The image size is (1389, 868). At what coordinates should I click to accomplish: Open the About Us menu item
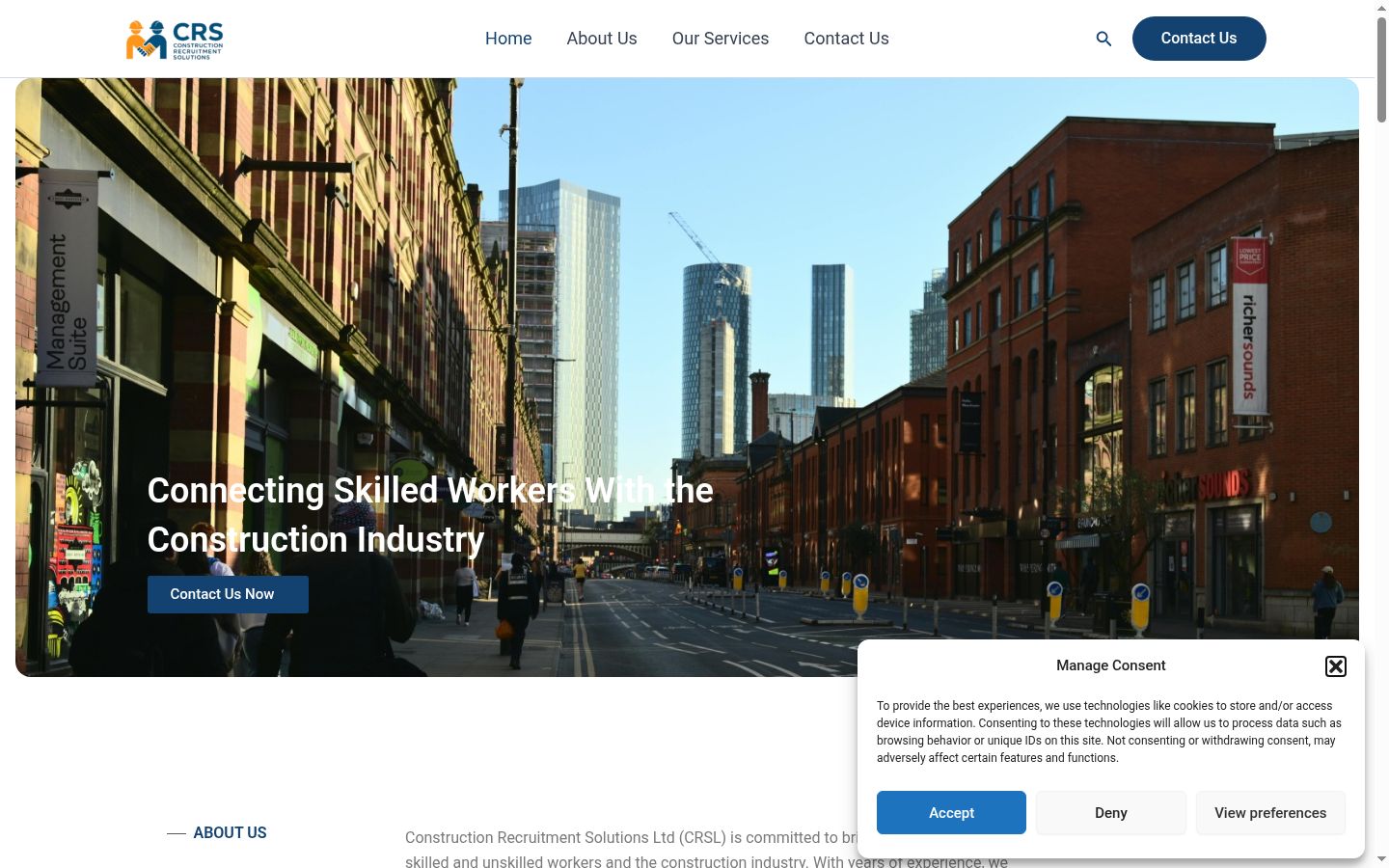pos(602,39)
